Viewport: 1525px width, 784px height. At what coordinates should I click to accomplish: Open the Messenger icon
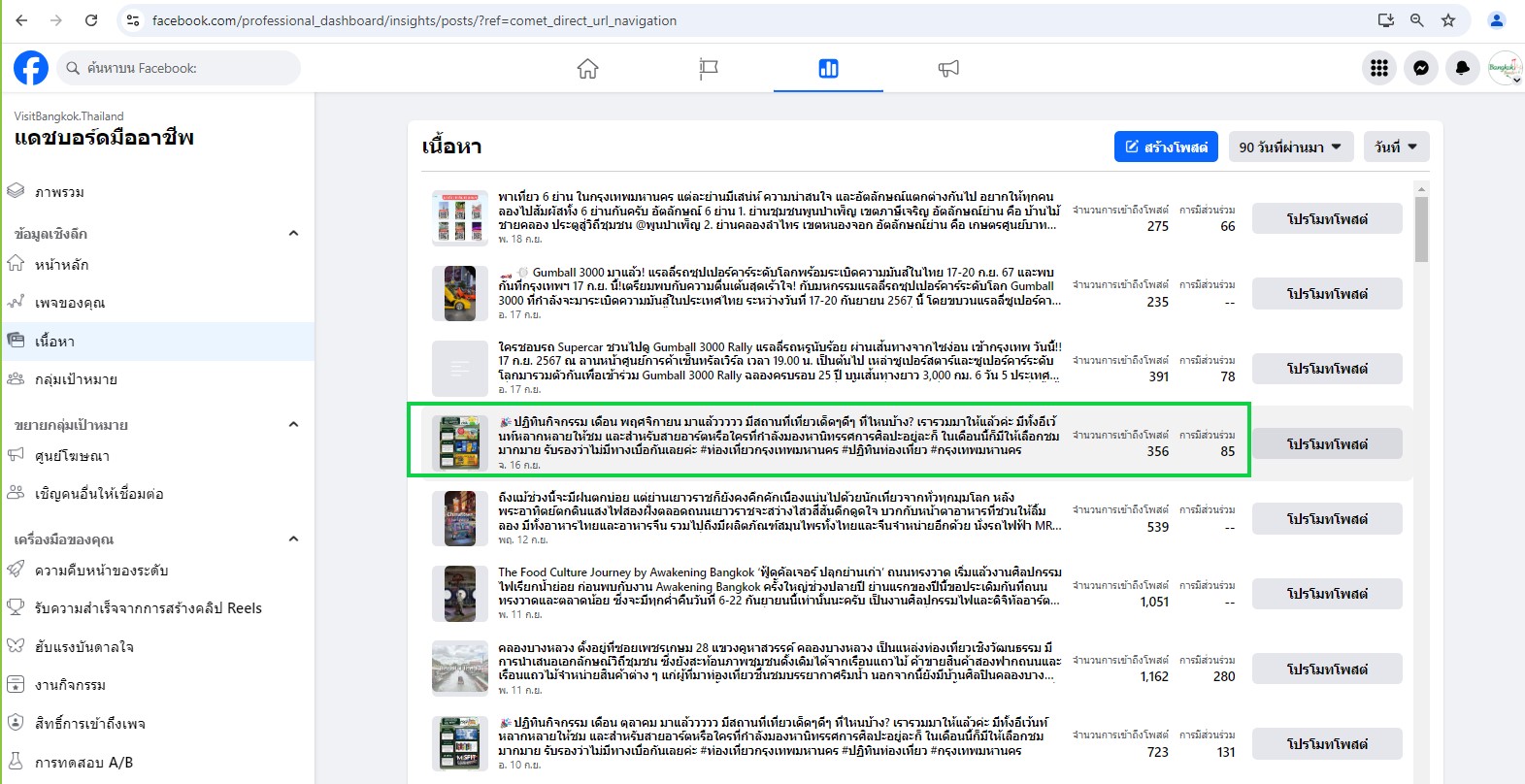(x=1421, y=68)
